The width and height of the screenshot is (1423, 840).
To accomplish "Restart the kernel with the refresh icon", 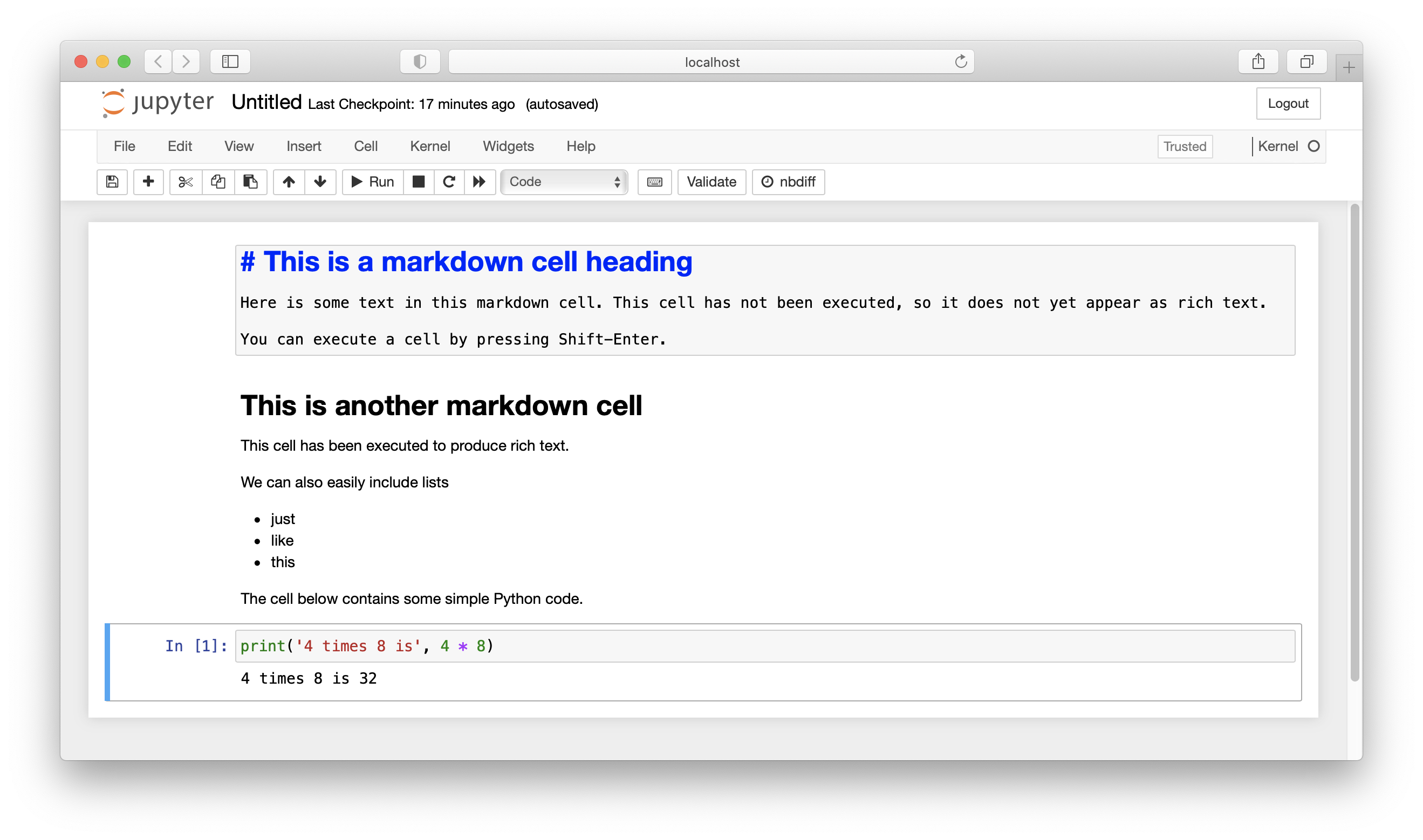I will 448,182.
